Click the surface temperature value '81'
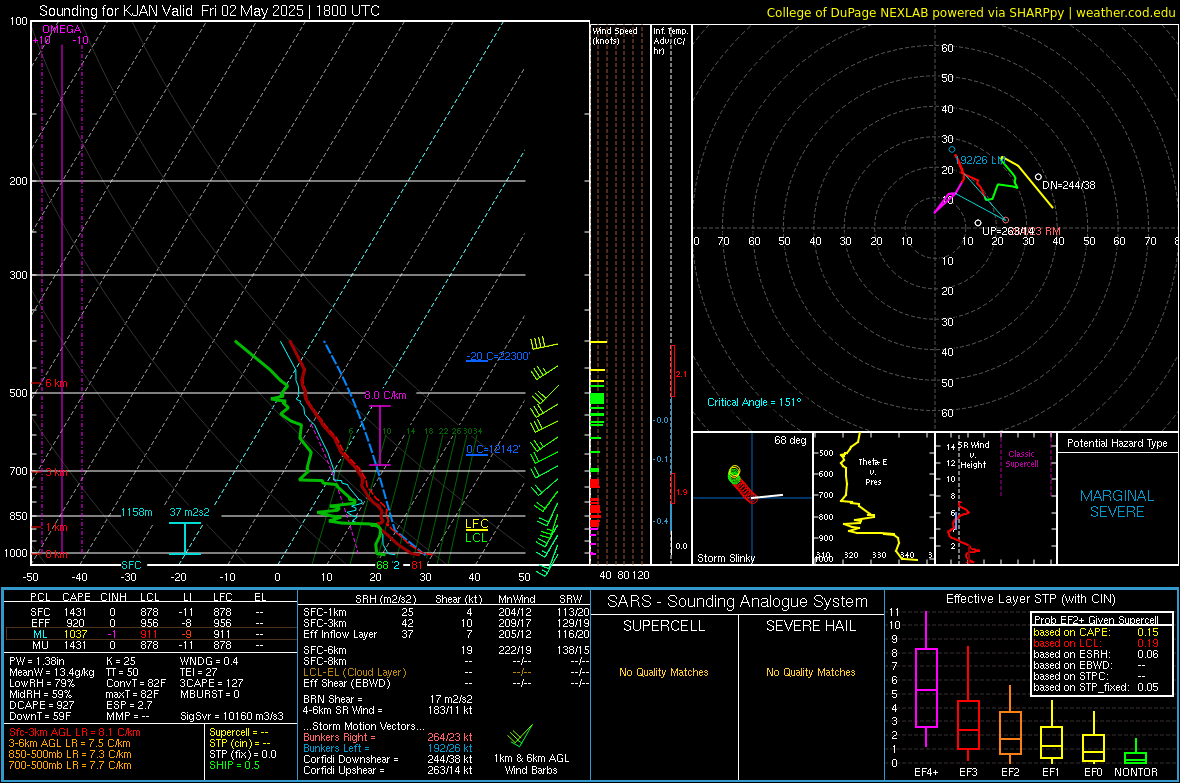The image size is (1180, 783). (x=417, y=565)
